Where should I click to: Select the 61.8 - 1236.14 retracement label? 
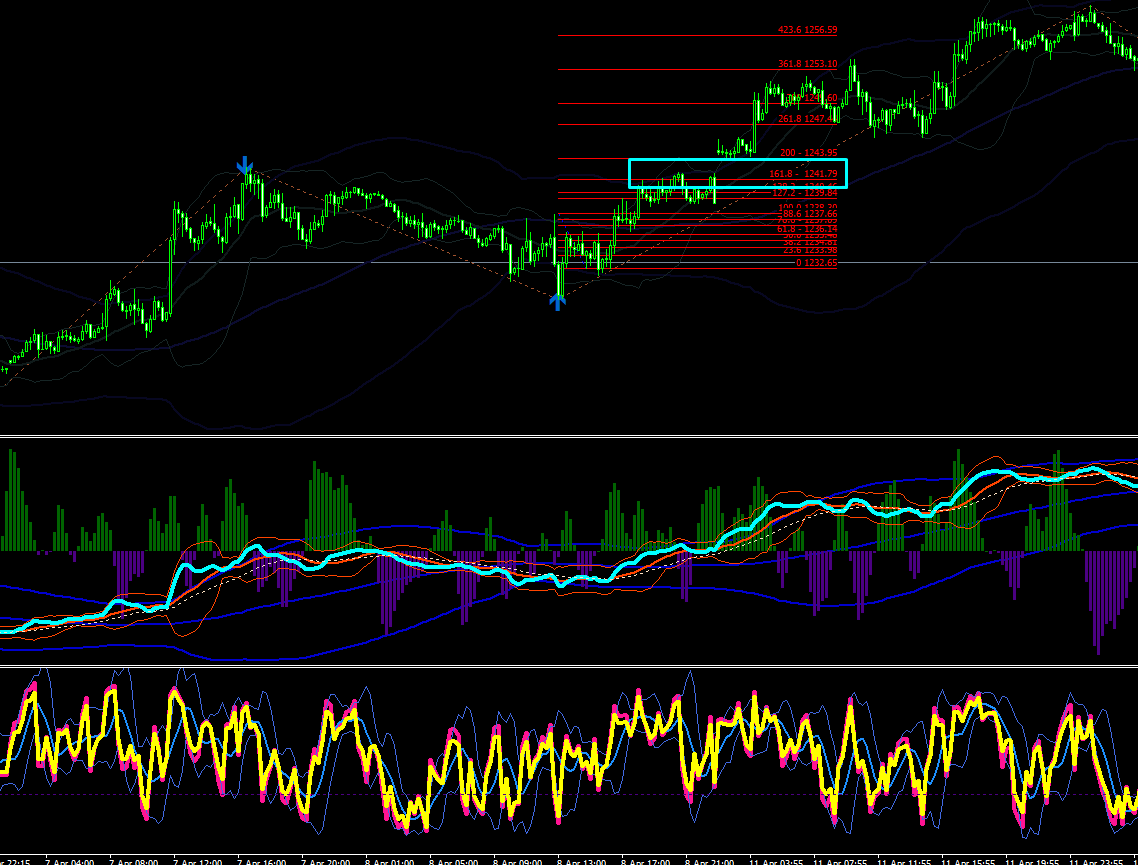807,229
